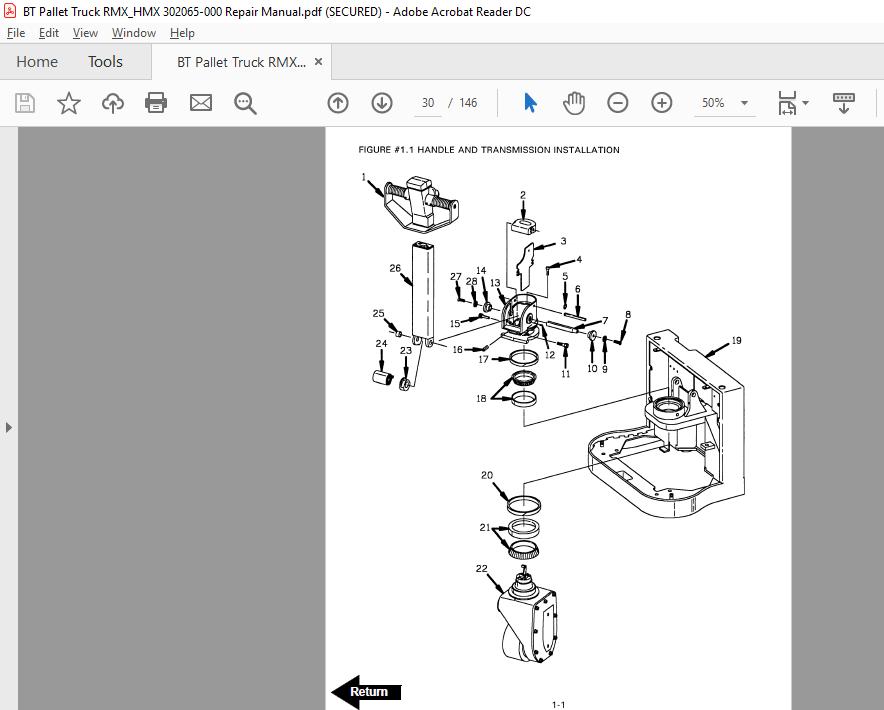Activate the selection arrow tool
The height and width of the screenshot is (710, 884).
[530, 103]
